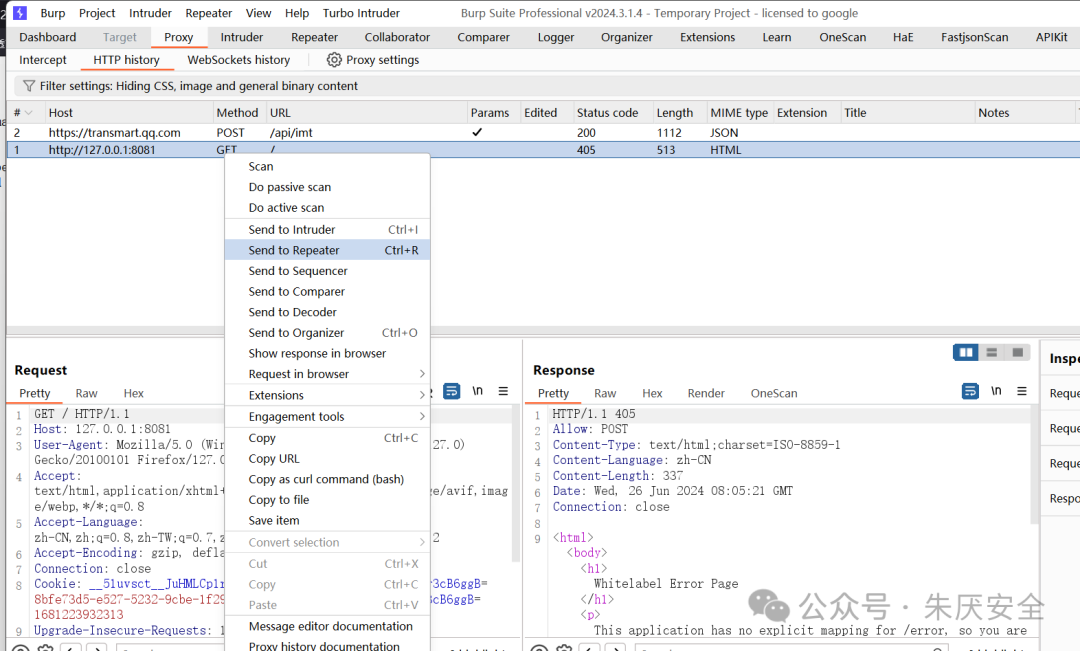
Task: Open the Help menu
Action: point(297,13)
